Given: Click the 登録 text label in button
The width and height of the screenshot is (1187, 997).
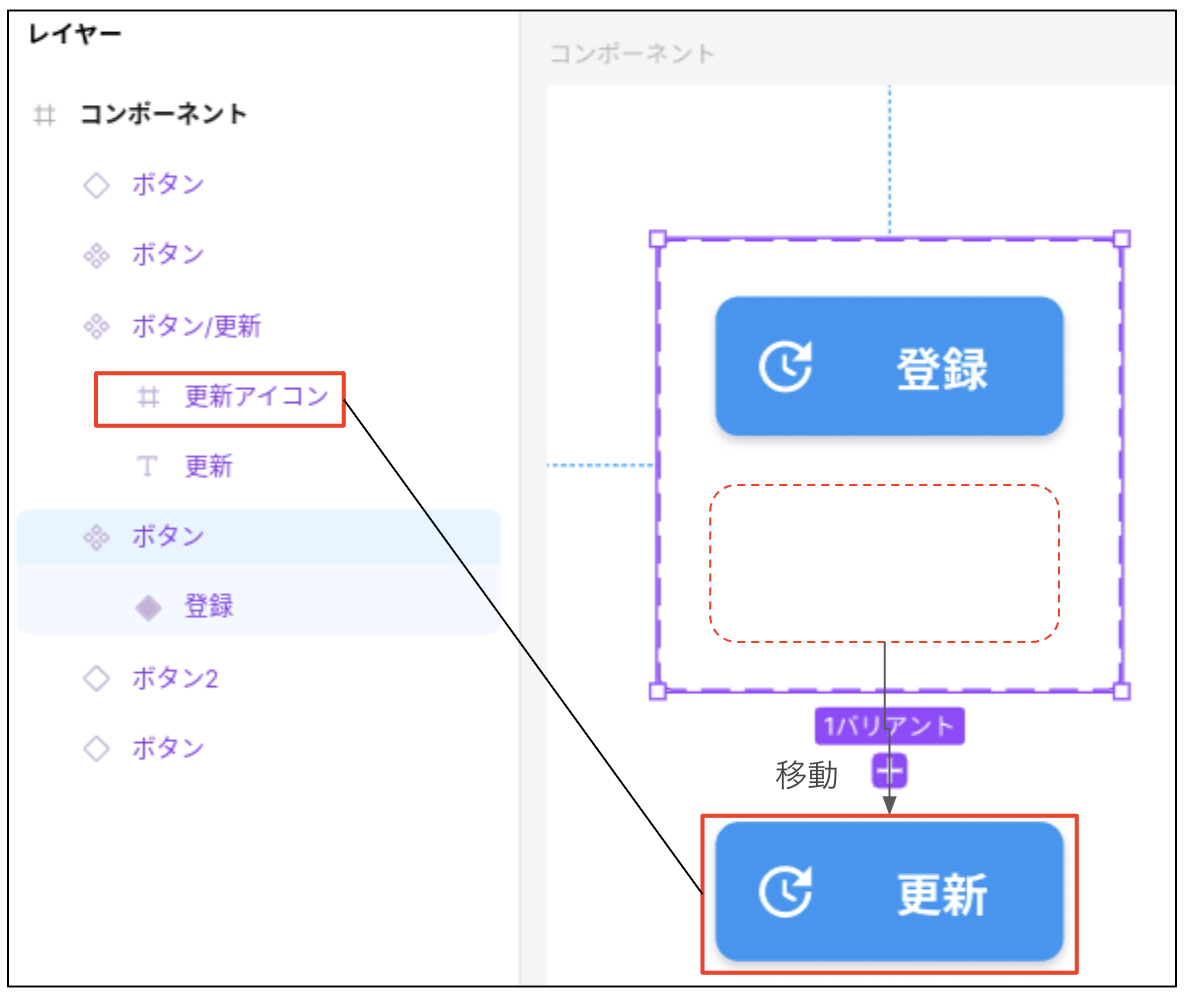Looking at the screenshot, I should (x=942, y=369).
